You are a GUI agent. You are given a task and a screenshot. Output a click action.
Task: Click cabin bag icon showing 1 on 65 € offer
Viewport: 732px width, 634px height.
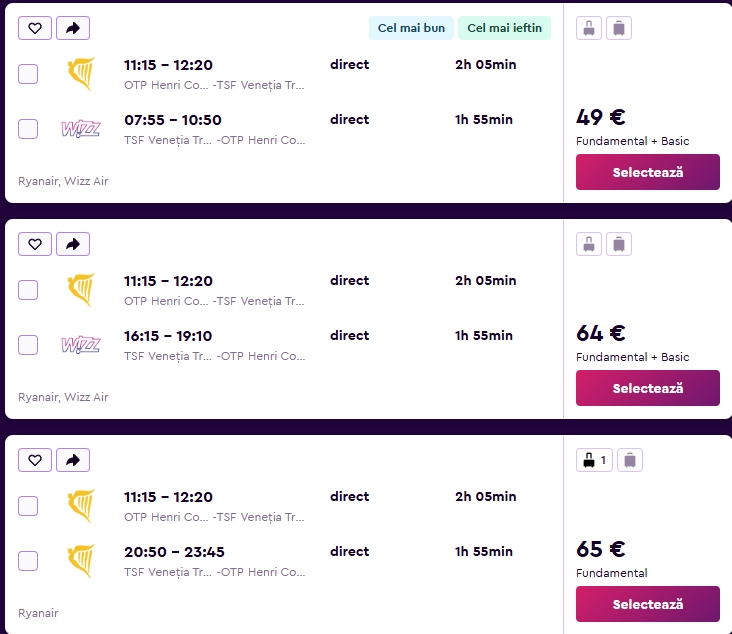pos(594,460)
